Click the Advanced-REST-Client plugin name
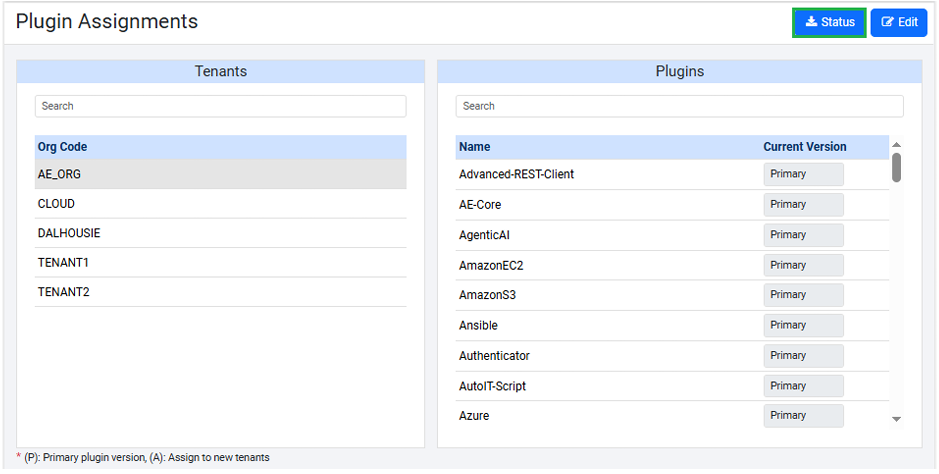 click(516, 174)
